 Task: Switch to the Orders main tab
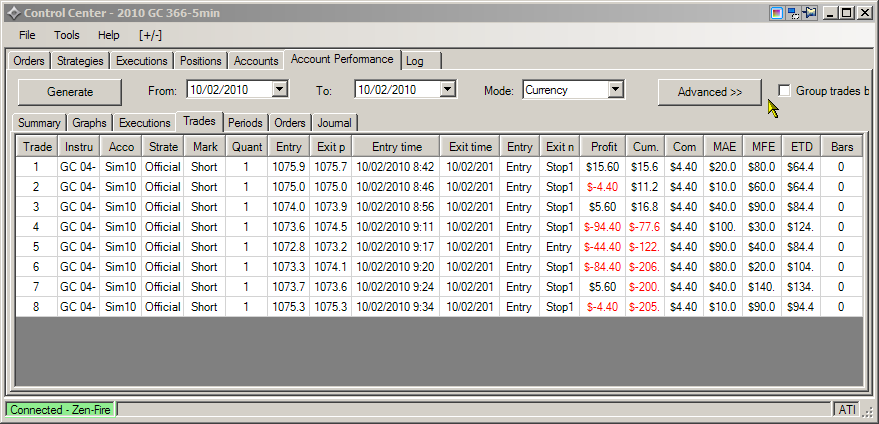coord(29,61)
